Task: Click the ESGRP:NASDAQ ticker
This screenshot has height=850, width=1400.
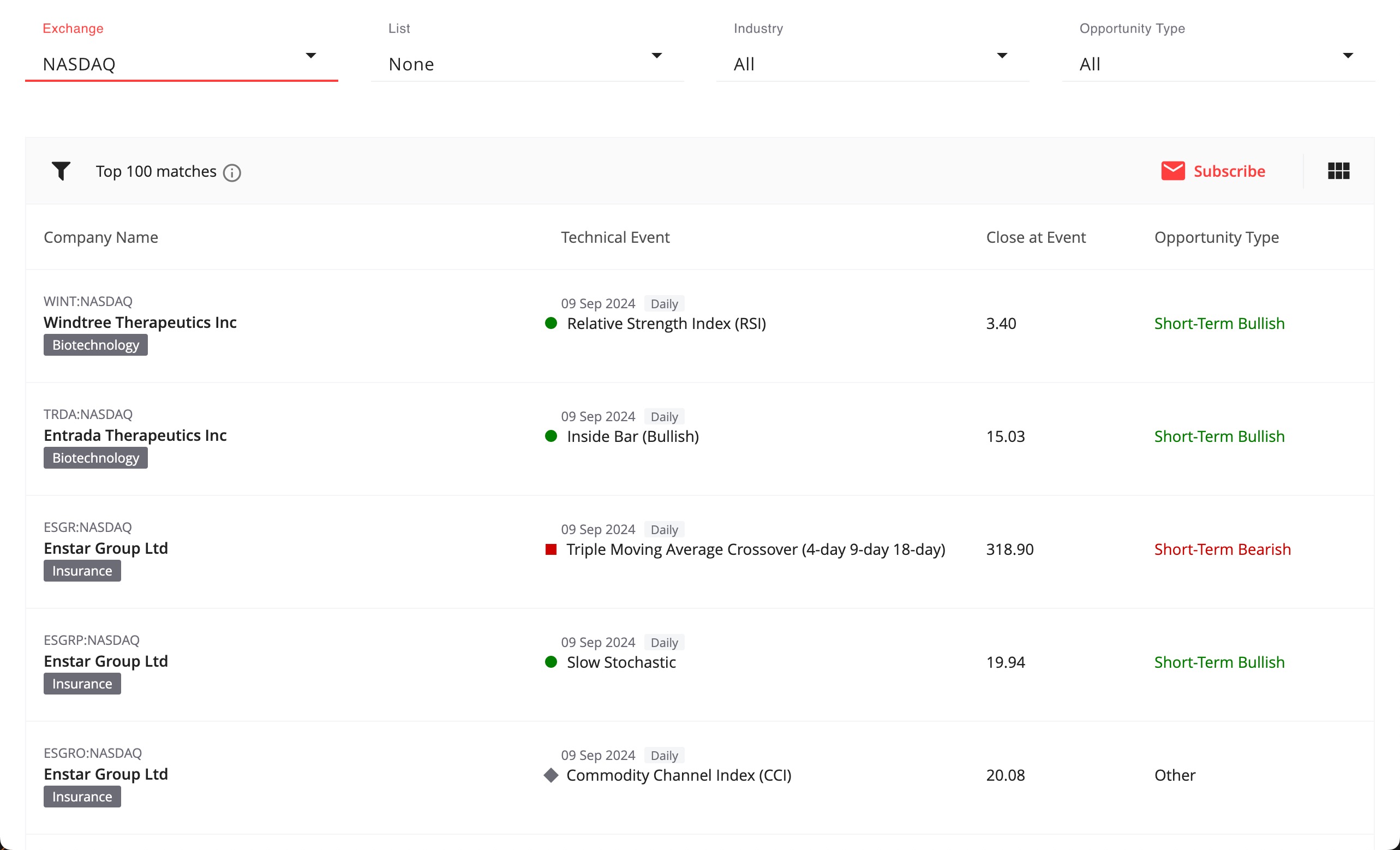Action: 92,641
